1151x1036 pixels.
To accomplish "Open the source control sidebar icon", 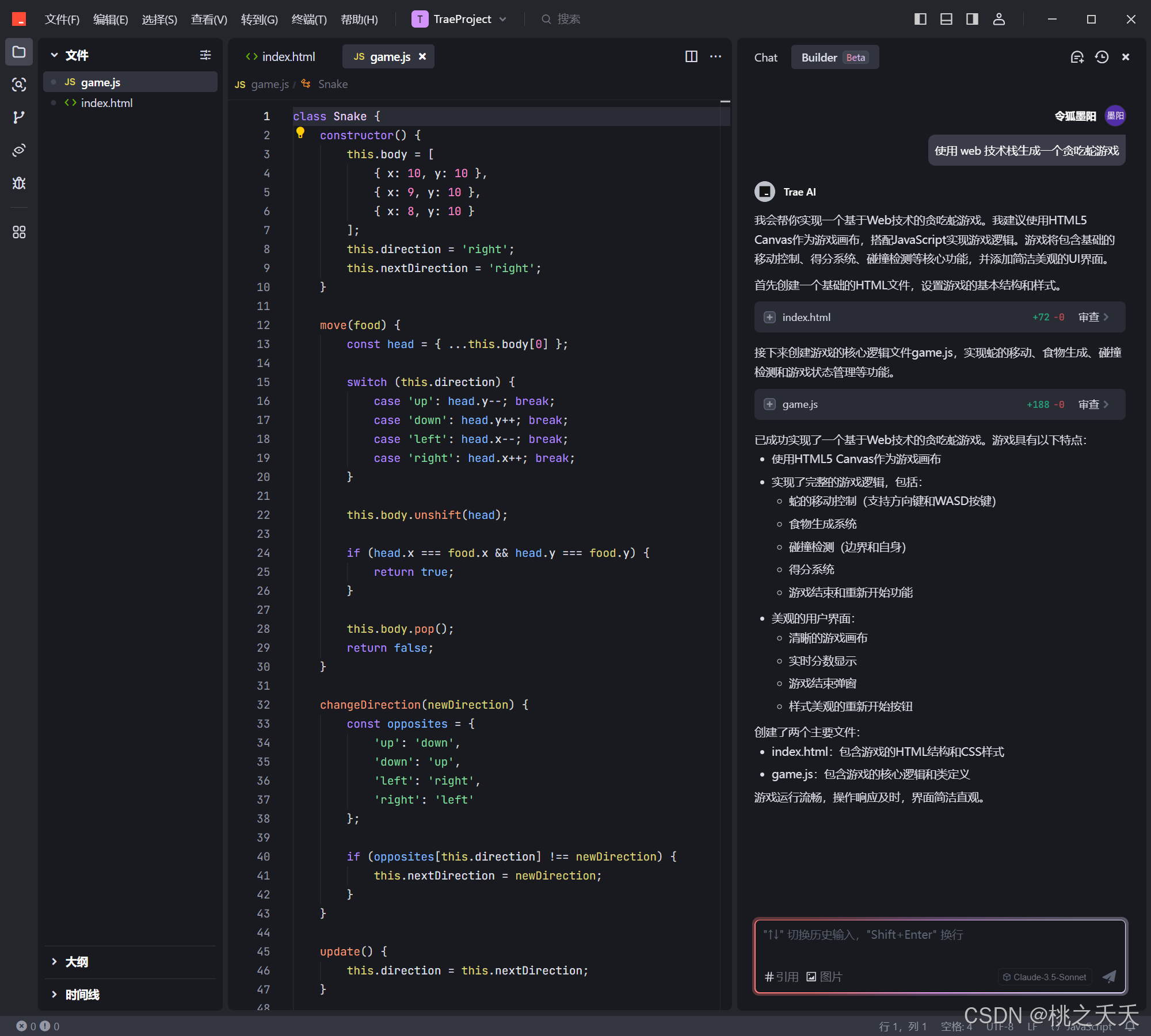I will [19, 117].
